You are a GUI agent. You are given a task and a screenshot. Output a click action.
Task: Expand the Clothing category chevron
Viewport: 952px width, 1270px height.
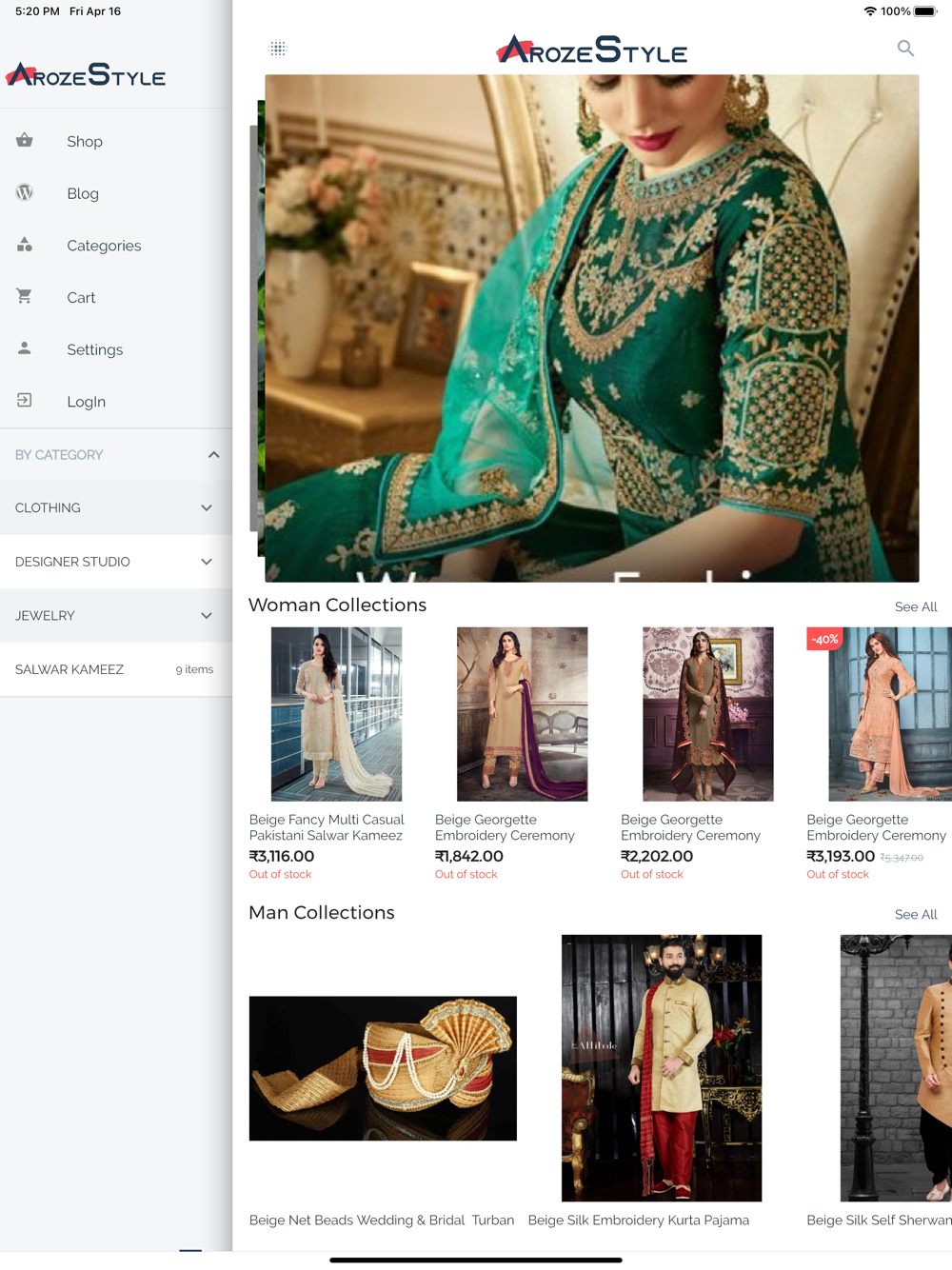(x=207, y=508)
